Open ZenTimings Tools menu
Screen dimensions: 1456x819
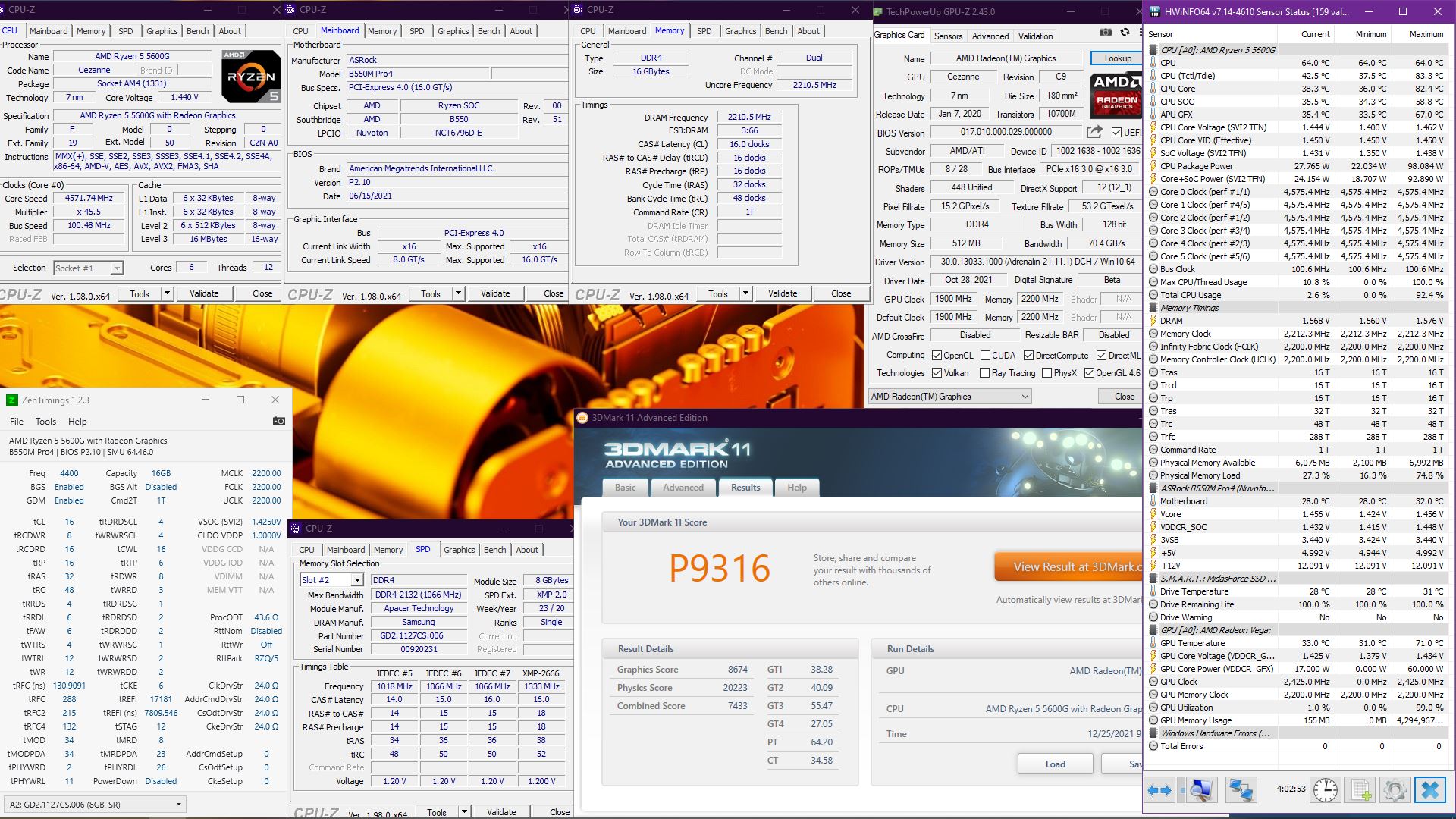click(x=45, y=421)
